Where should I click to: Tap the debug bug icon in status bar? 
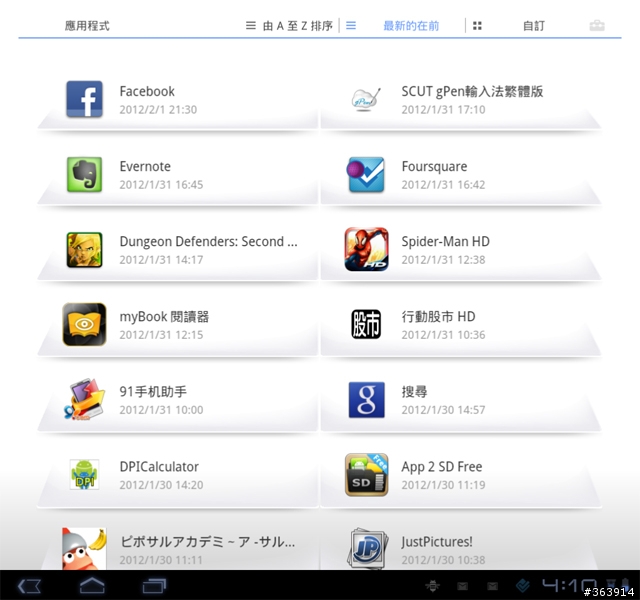coord(433,586)
